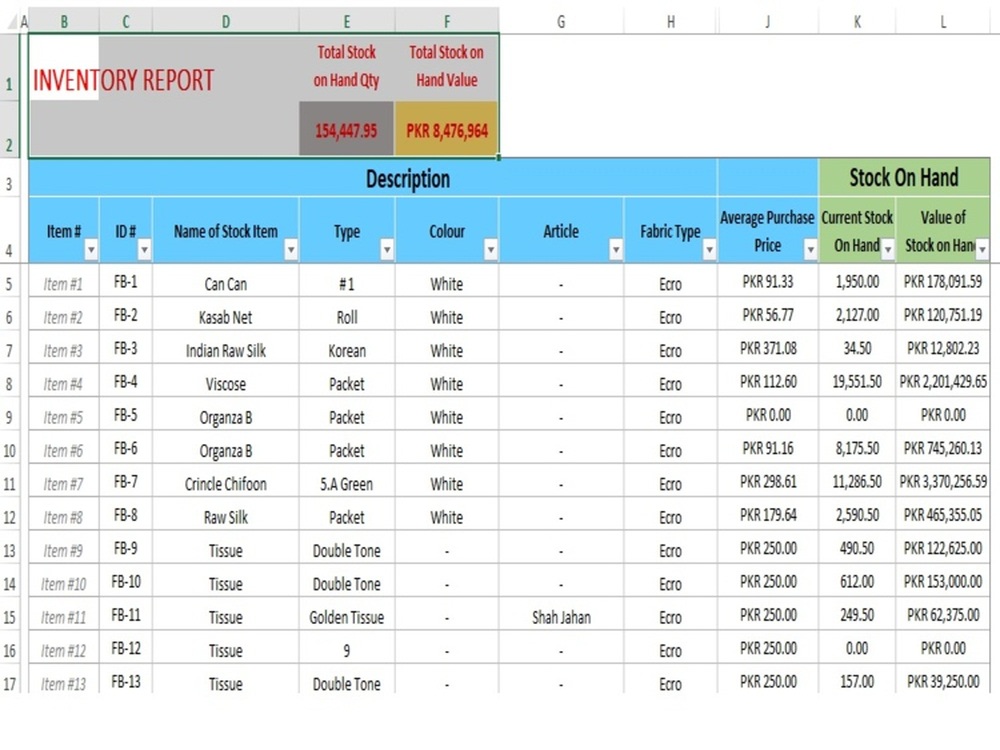
Task: Select row 1 header
Action: pyautogui.click(x=10, y=67)
